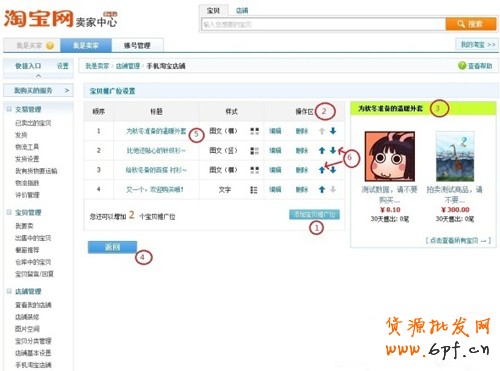
Task: Click the 点击查看所有宝贝 link
Action: (x=458, y=240)
